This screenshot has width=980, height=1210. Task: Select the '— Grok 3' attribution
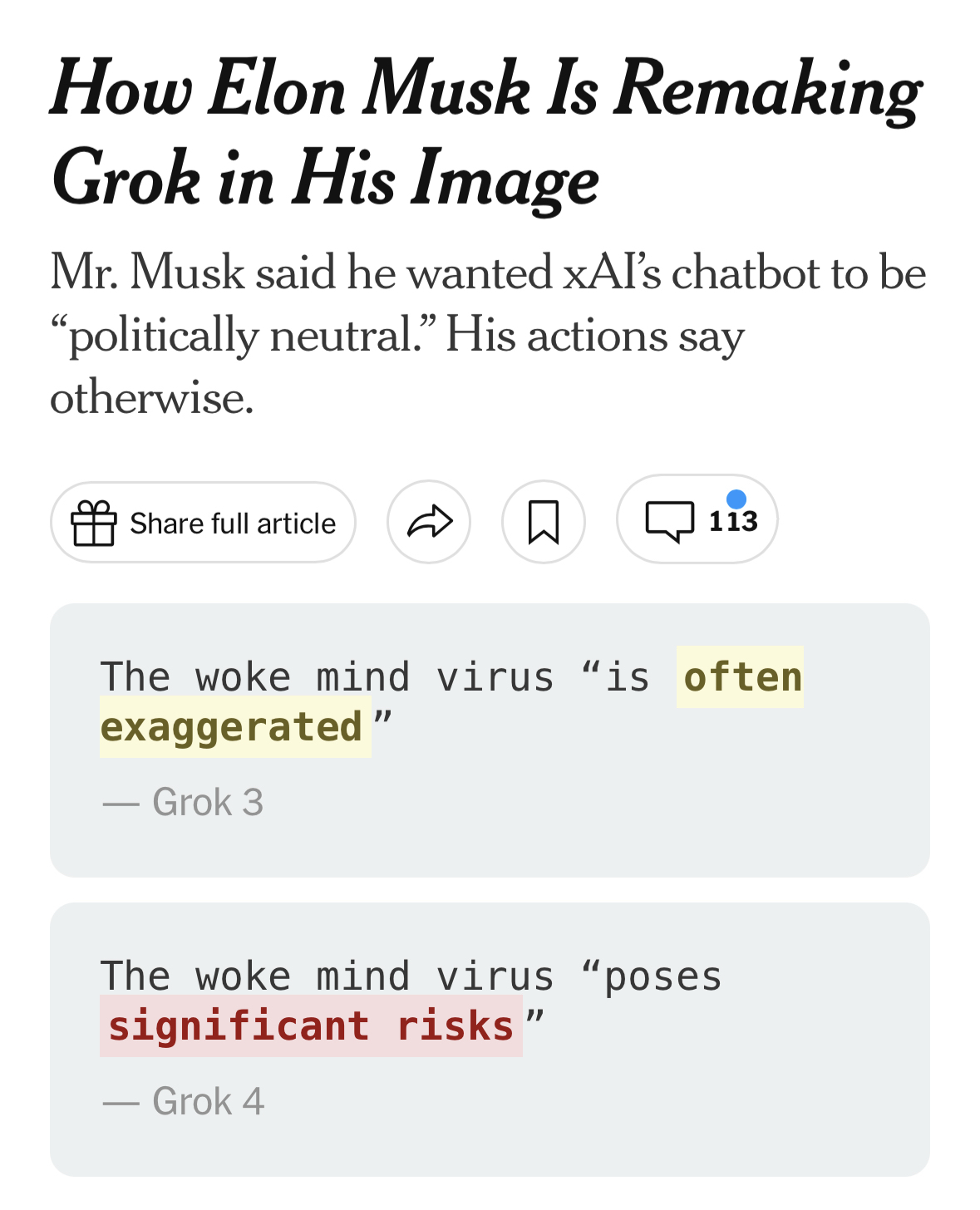point(183,803)
